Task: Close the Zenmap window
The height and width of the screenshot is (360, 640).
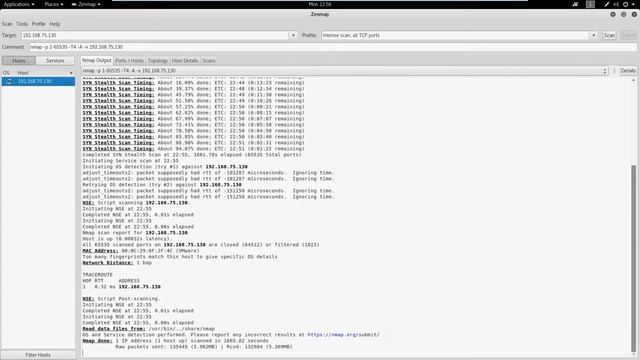Action: pos(634,14)
